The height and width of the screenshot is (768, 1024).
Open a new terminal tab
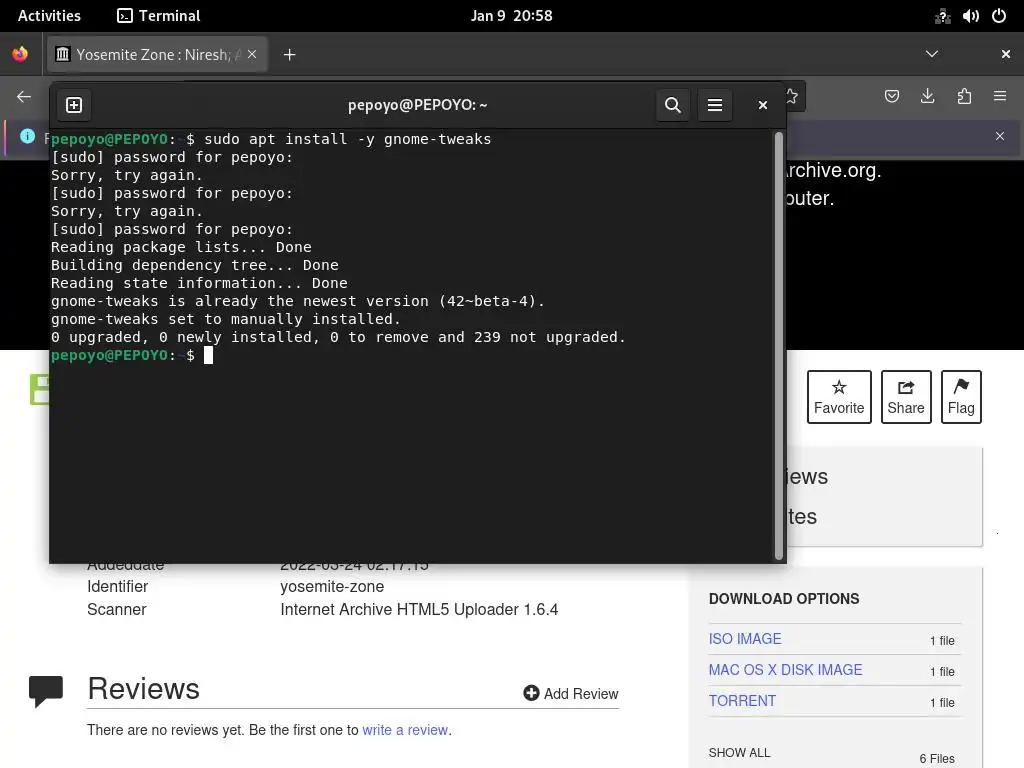pyautogui.click(x=74, y=105)
